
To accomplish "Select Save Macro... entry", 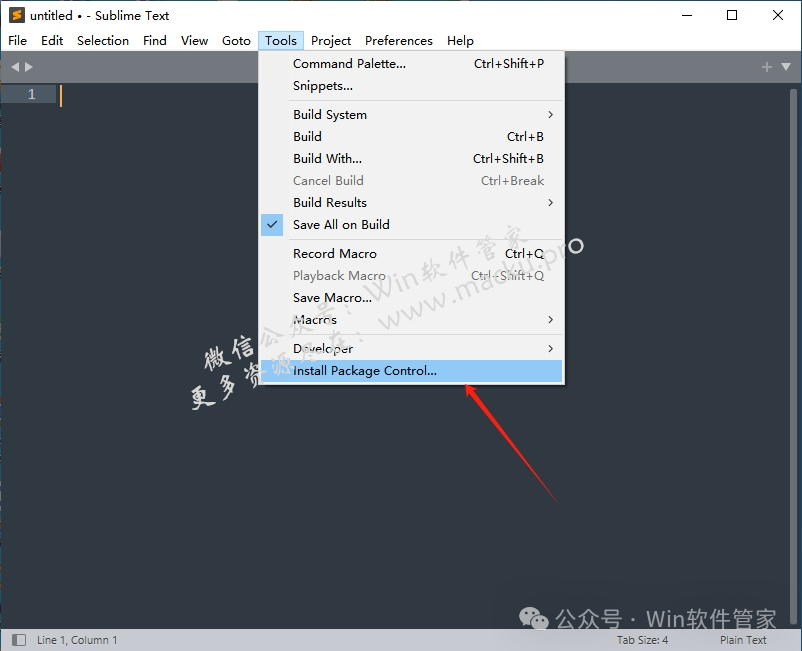I will coord(412,298).
